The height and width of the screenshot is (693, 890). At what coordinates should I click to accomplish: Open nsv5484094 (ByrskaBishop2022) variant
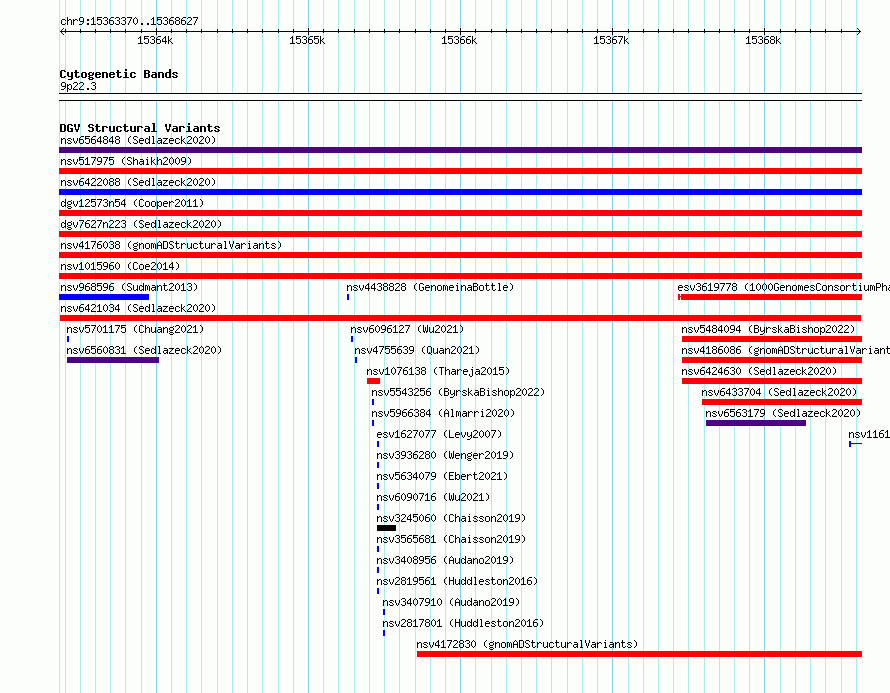(x=768, y=329)
